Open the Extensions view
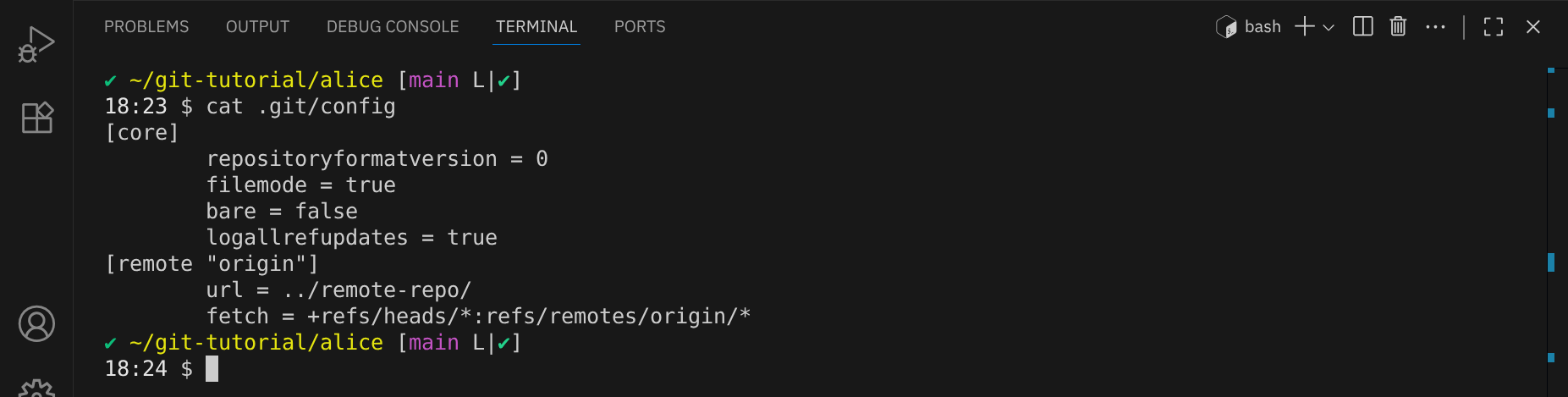 (x=37, y=118)
